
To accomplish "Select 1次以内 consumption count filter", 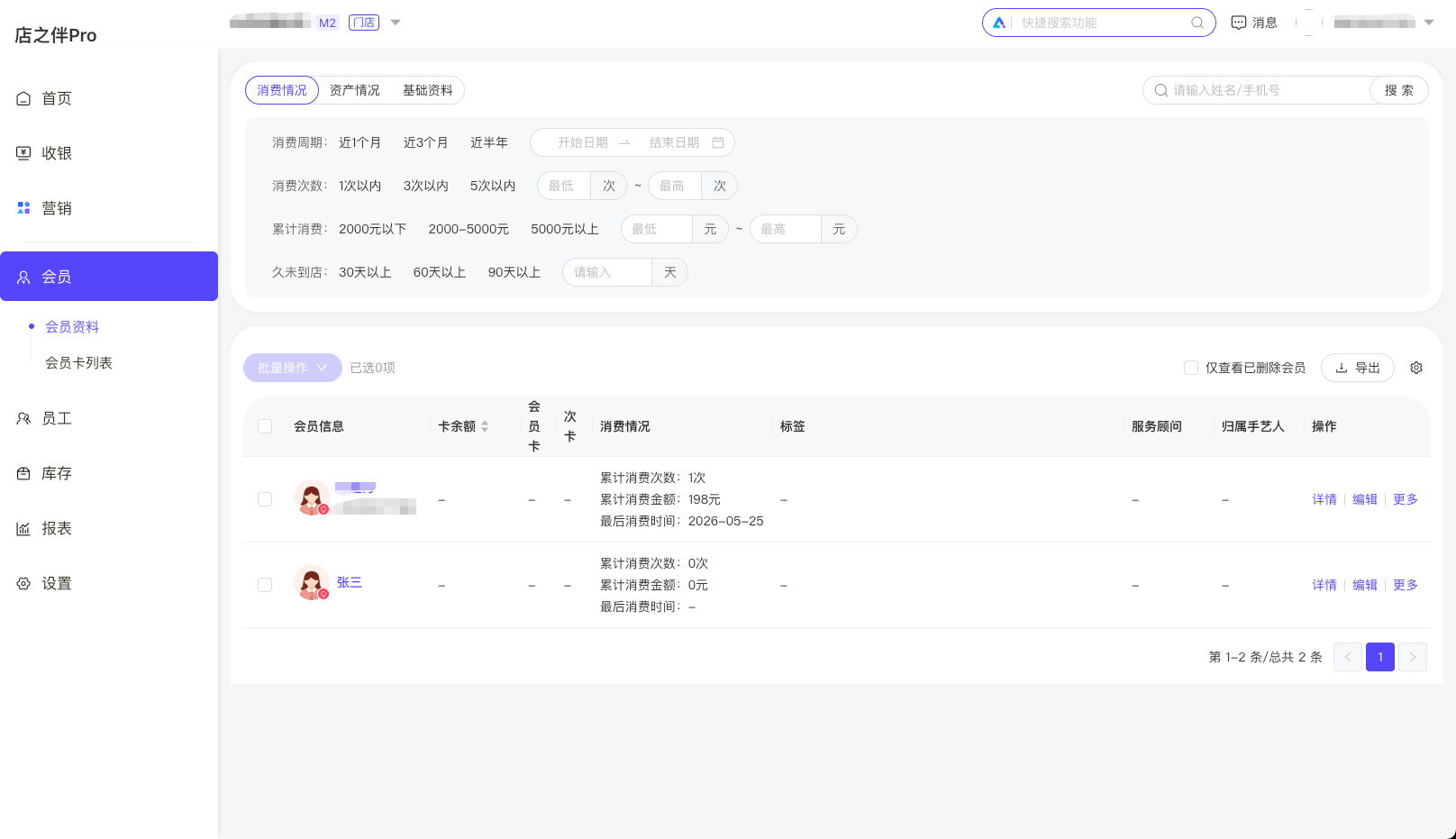I will point(359,186).
